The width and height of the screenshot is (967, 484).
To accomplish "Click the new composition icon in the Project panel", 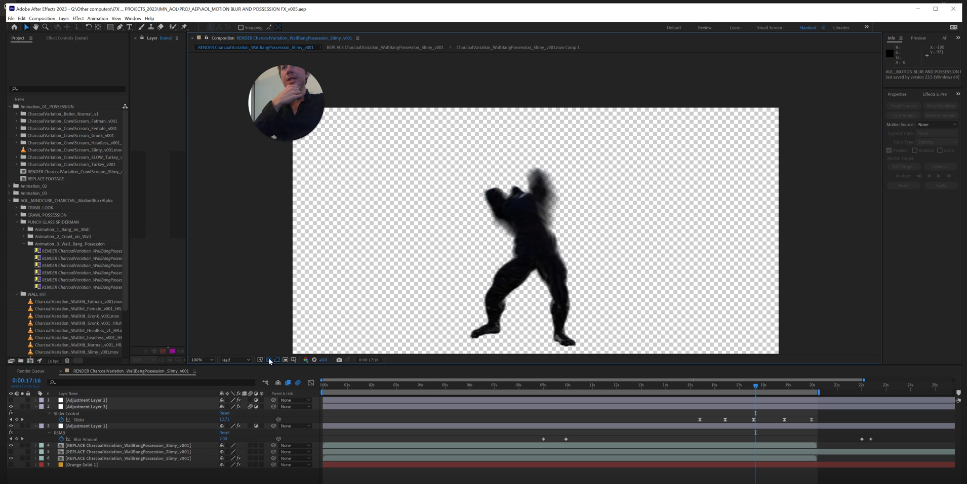I will [x=30, y=361].
